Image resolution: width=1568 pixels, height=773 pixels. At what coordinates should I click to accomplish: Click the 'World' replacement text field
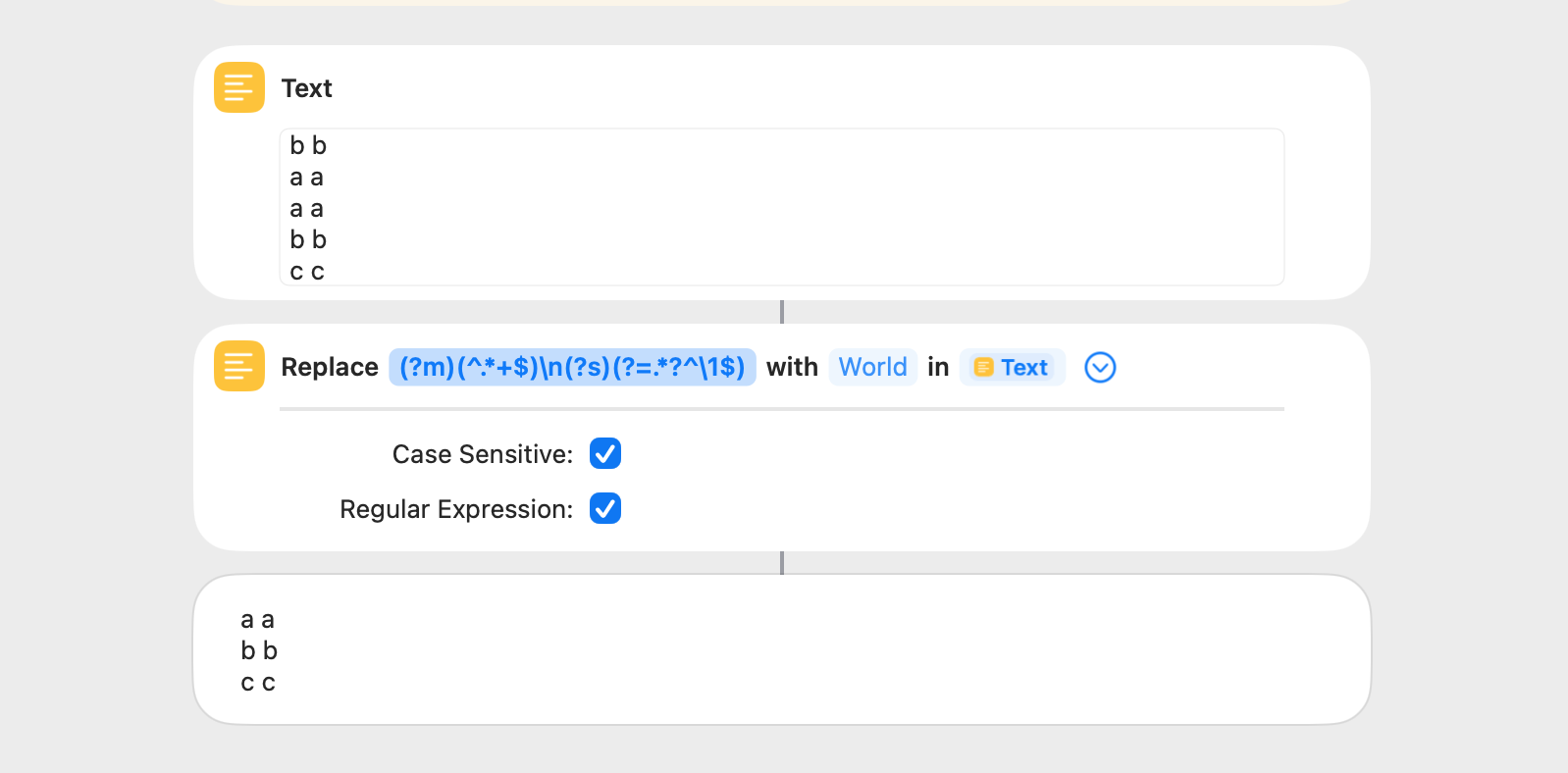872,367
